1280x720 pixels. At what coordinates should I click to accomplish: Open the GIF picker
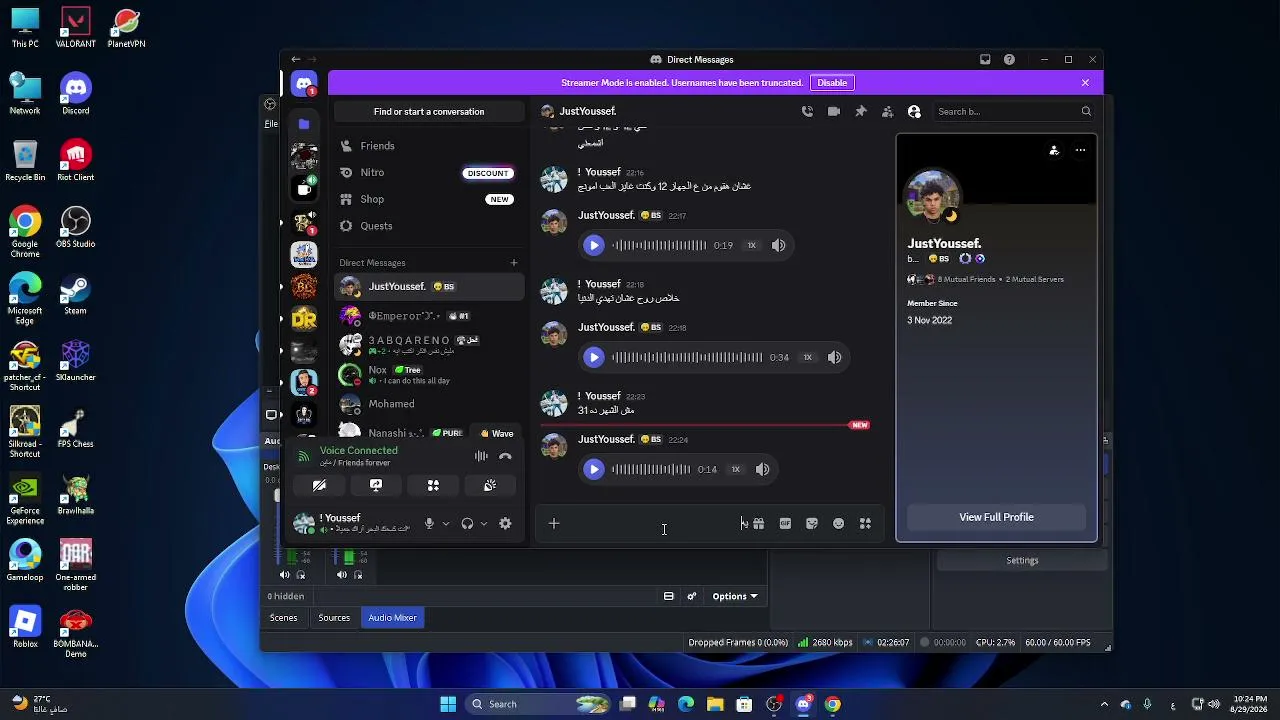[785, 523]
